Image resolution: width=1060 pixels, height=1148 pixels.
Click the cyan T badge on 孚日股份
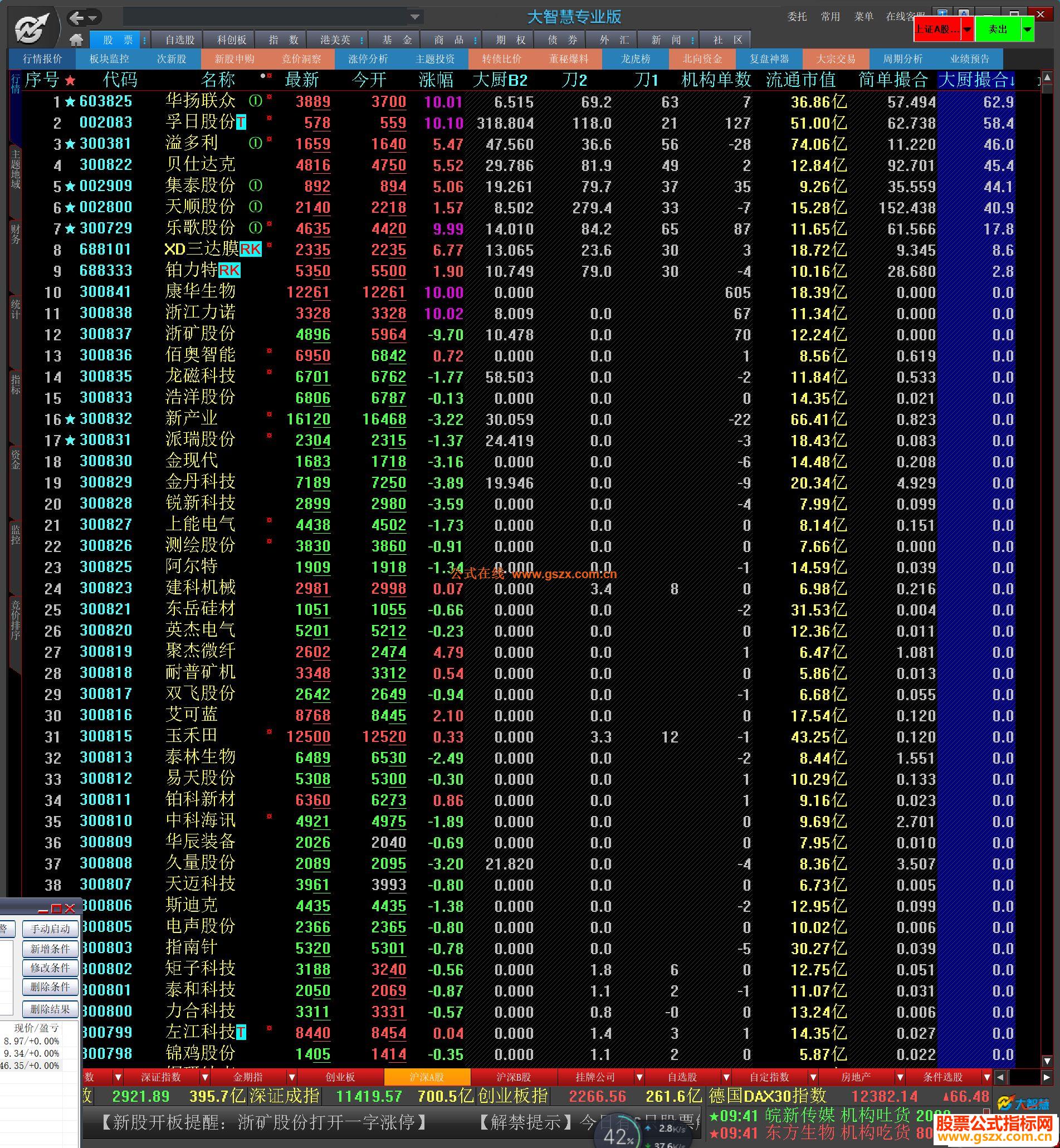point(241,122)
